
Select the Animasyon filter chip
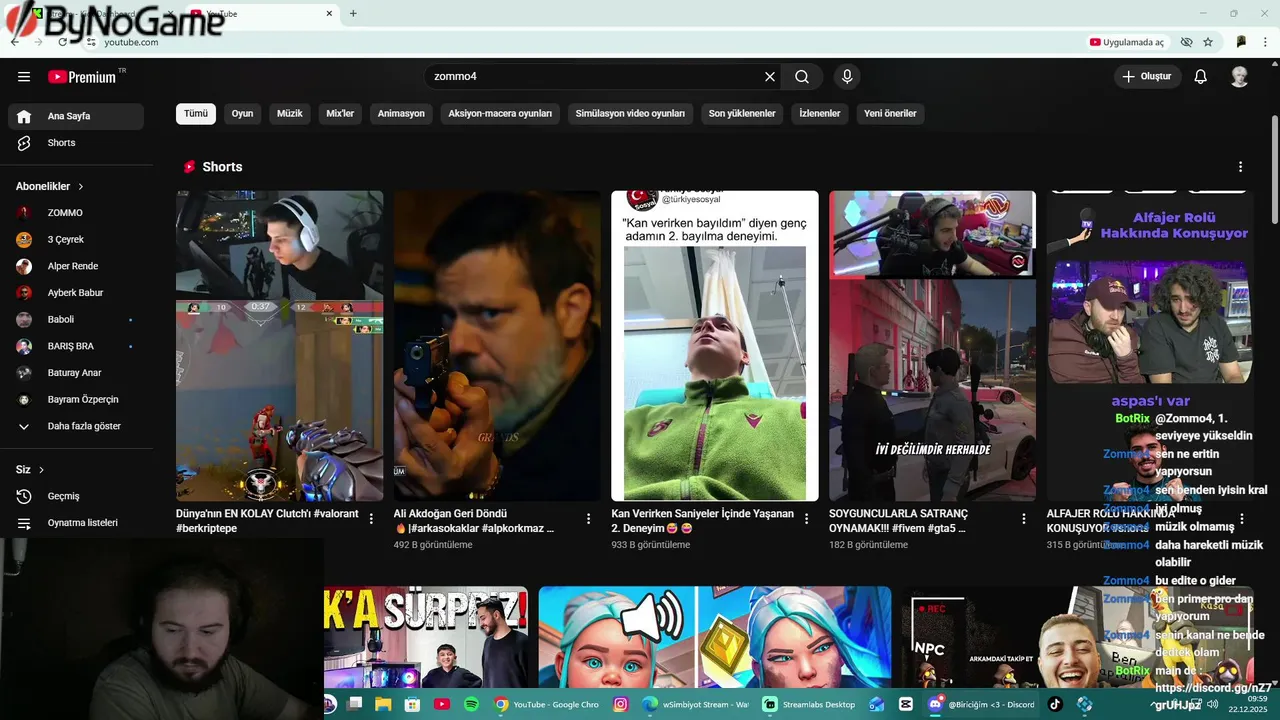401,114
